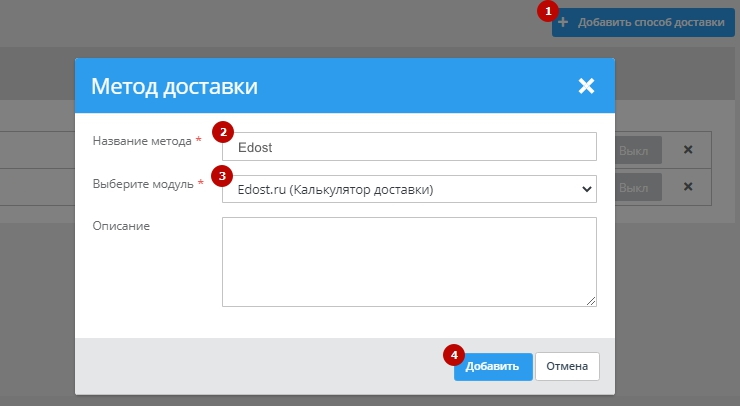
Task: Click the Название метода label
Action: 141,141
